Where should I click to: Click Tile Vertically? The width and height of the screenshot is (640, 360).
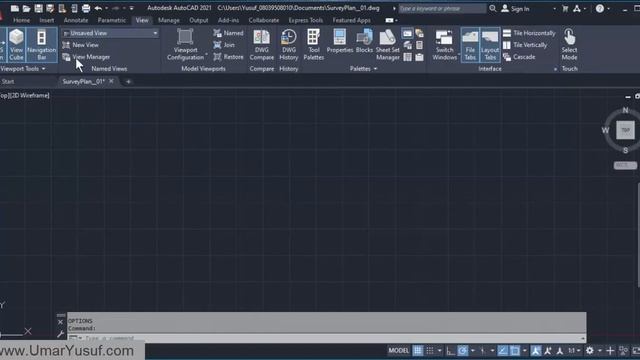click(525, 45)
